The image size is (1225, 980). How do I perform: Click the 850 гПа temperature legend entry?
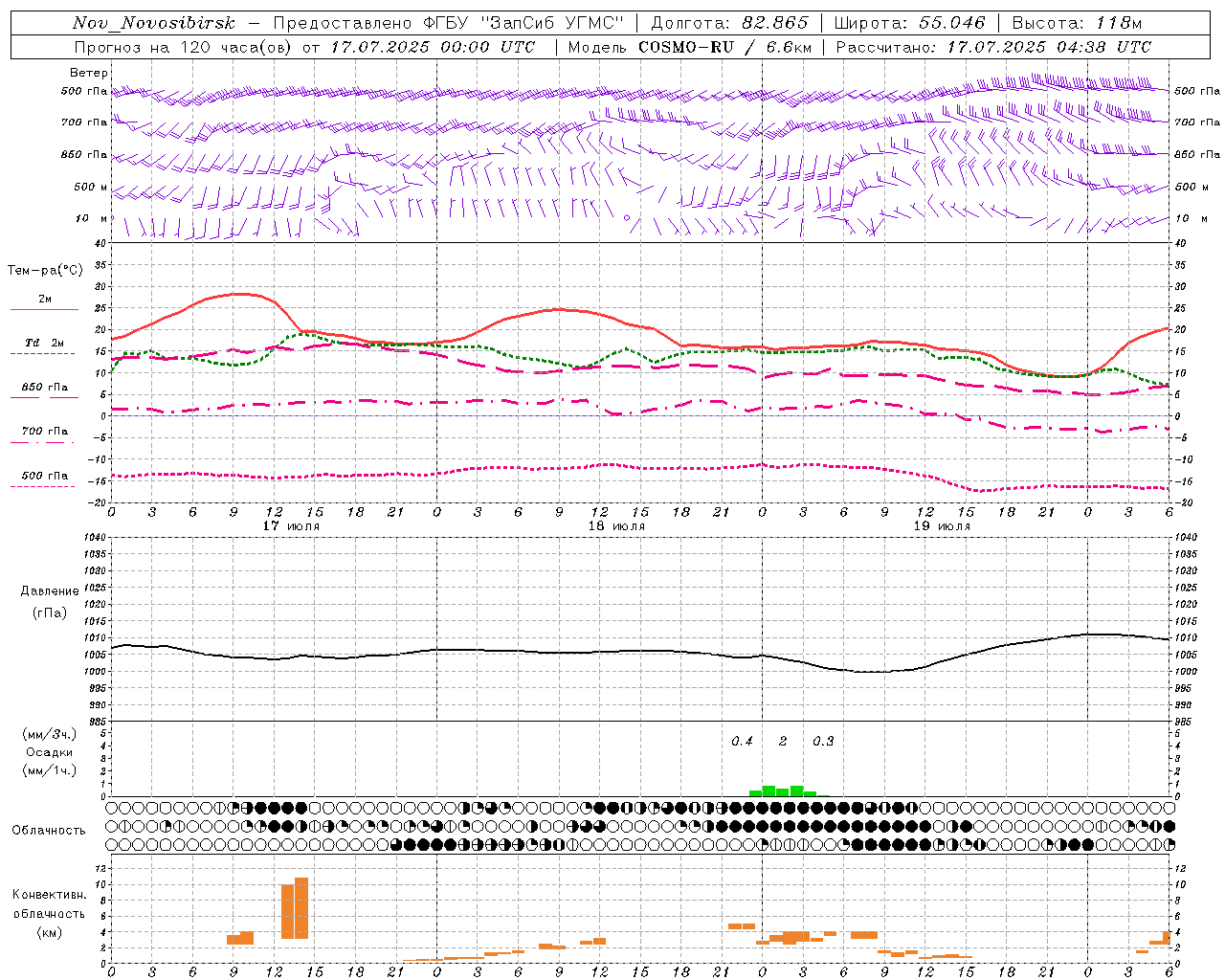(x=45, y=387)
